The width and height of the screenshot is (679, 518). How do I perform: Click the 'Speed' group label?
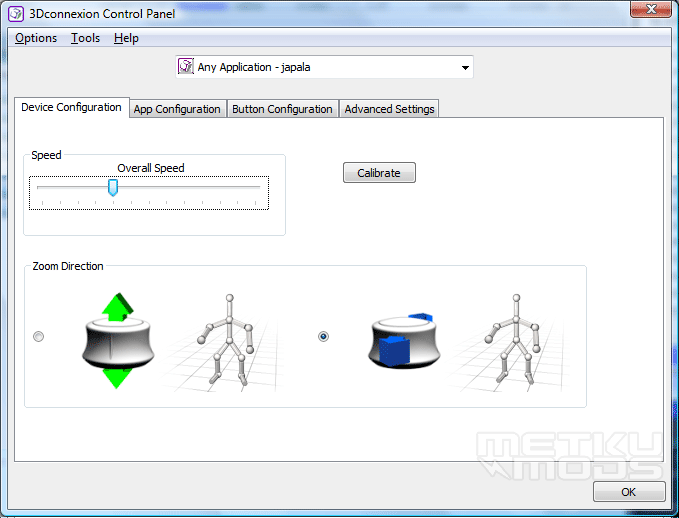(x=46, y=155)
